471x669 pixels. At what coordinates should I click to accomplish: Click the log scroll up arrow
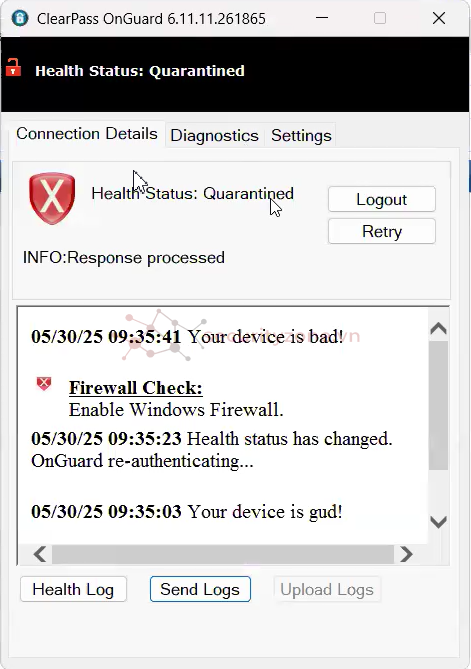(439, 329)
